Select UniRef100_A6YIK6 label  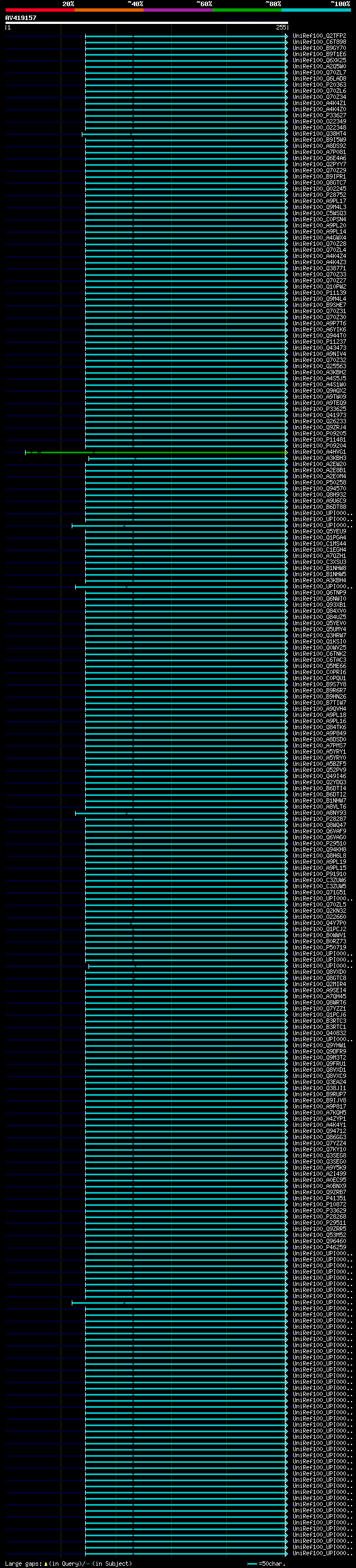click(x=319, y=329)
